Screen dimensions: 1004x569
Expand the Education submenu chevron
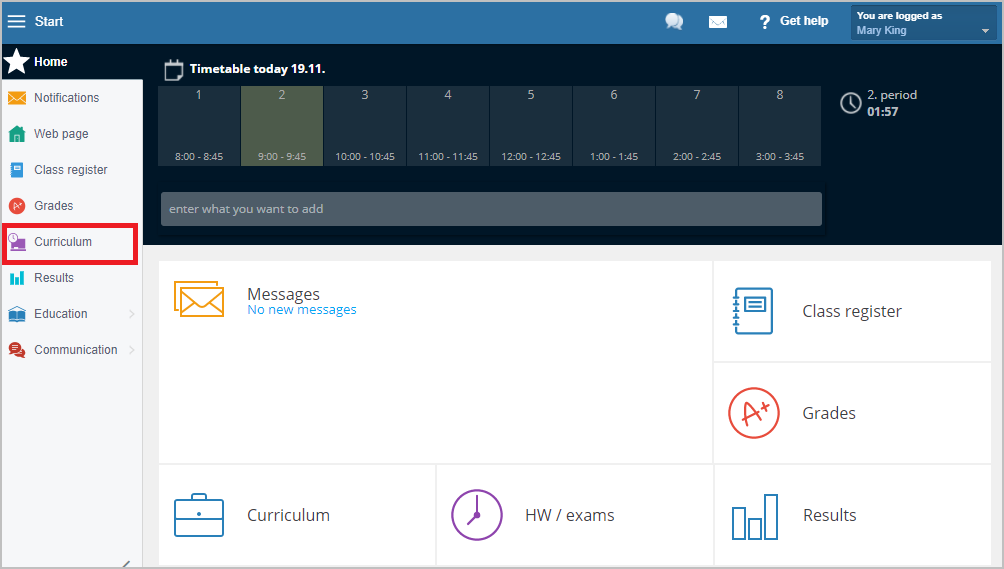click(131, 314)
